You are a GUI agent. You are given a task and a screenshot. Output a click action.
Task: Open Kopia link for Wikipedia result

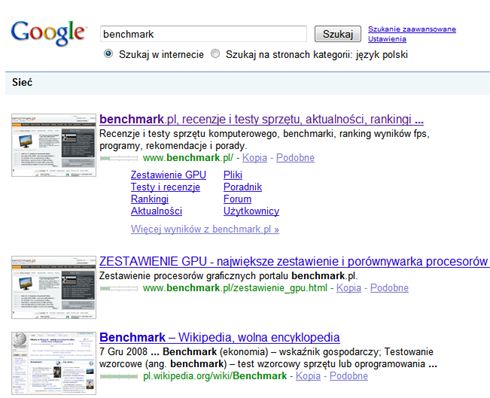pos(308,376)
